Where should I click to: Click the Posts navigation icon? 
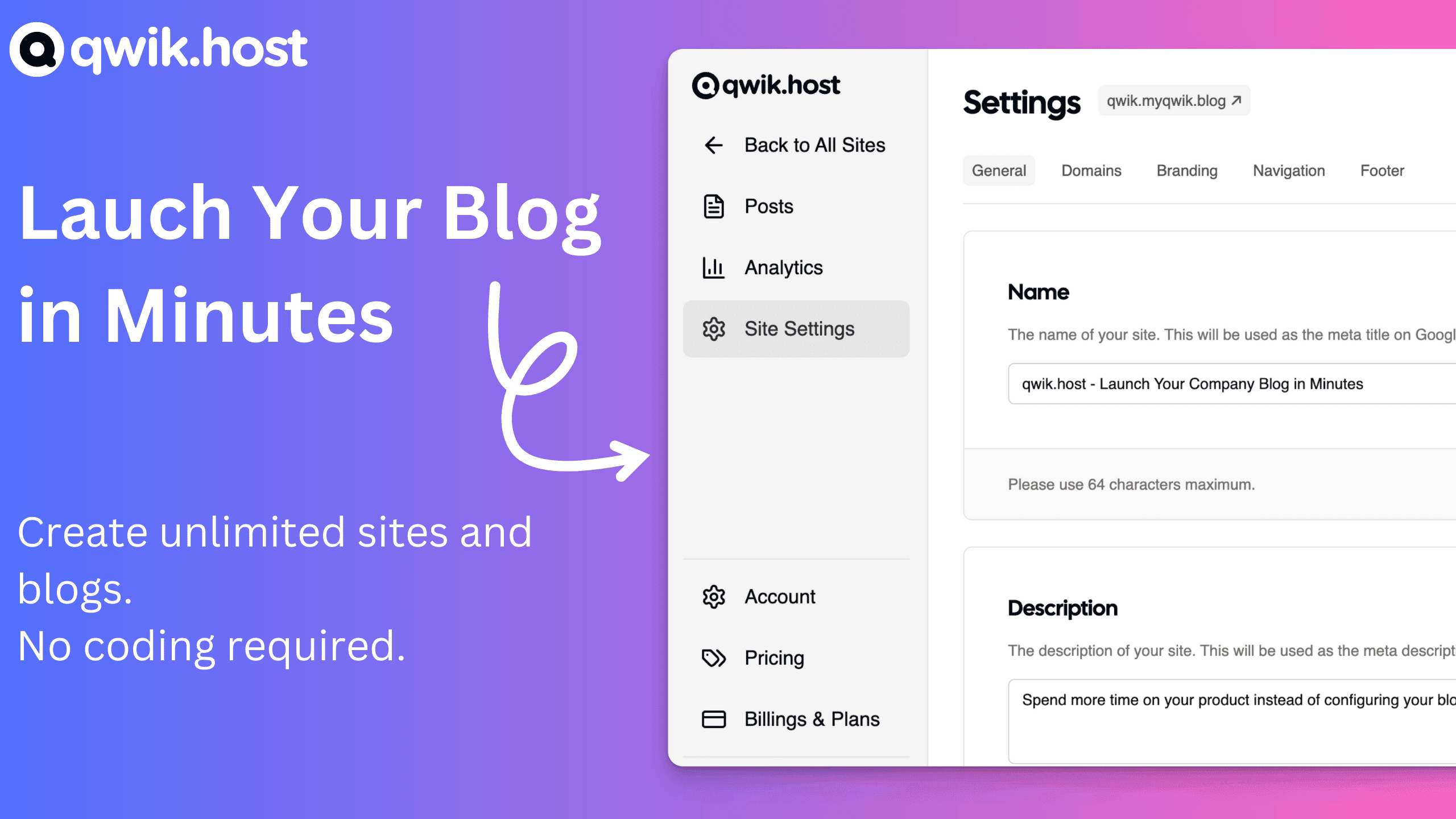[713, 205]
